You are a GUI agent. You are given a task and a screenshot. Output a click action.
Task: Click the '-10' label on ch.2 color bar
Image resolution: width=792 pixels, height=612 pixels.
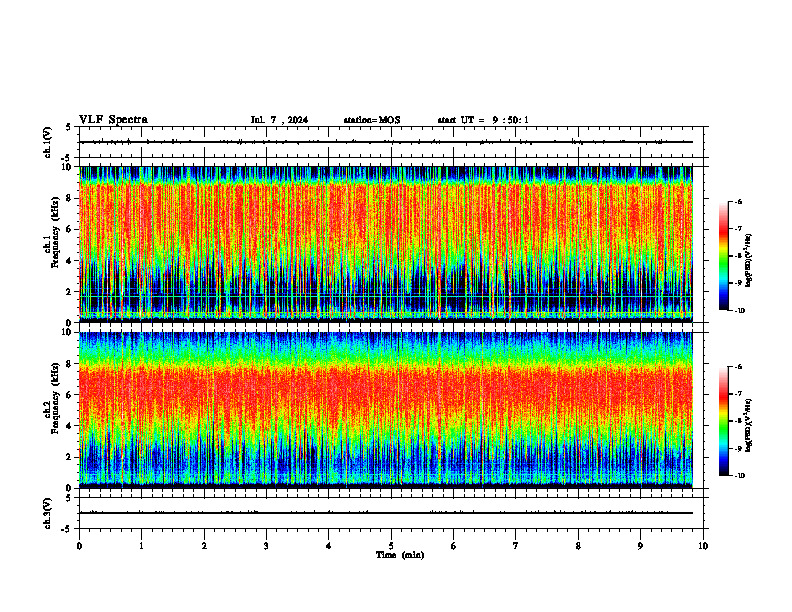point(739,476)
